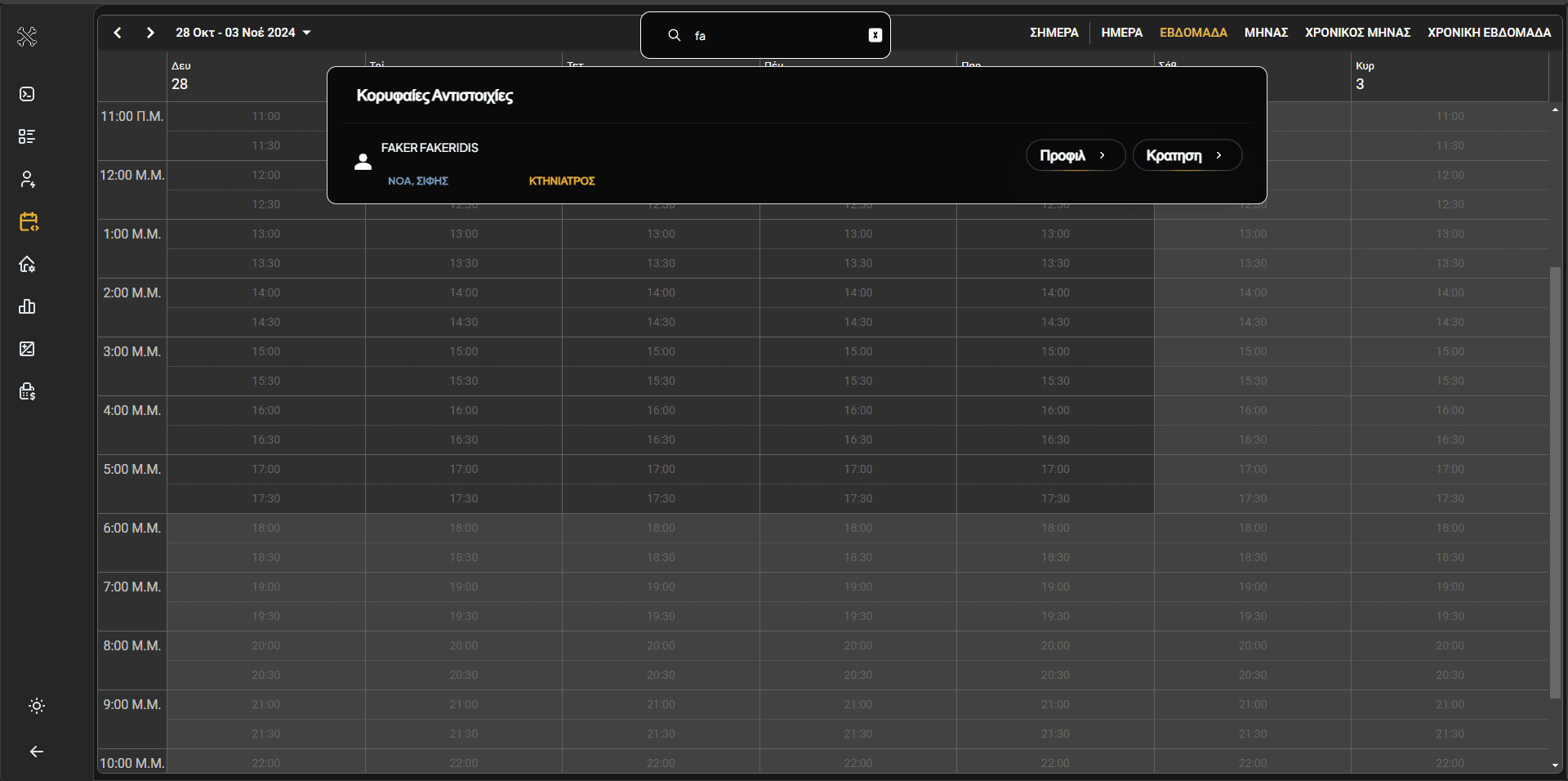Open the terminal/console panel in sidebar

pyautogui.click(x=27, y=94)
